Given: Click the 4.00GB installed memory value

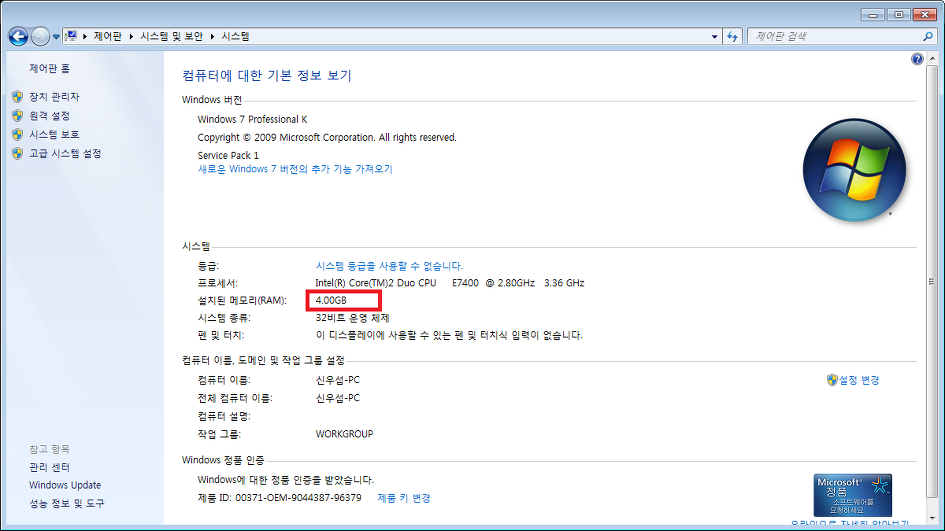Looking at the screenshot, I should 331,300.
